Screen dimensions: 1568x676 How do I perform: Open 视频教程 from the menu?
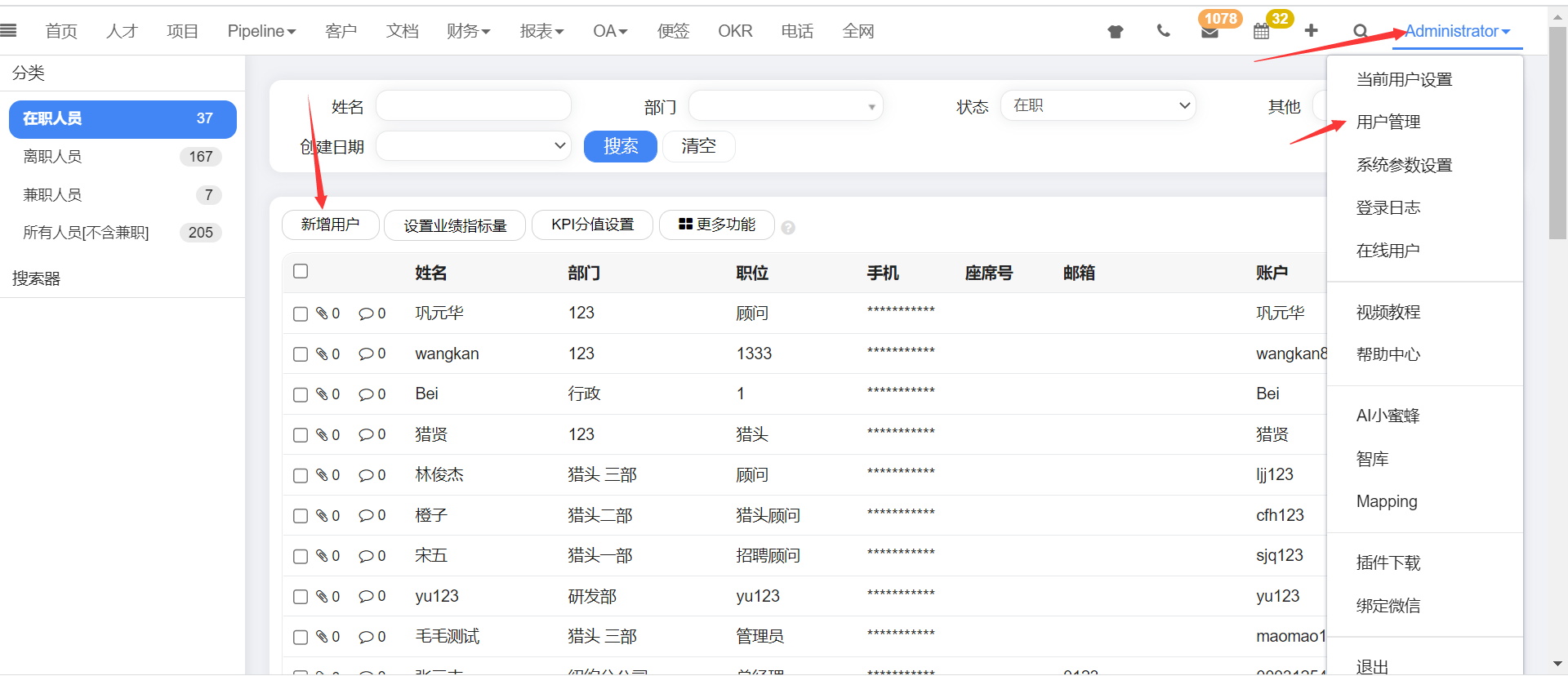[x=1388, y=312]
